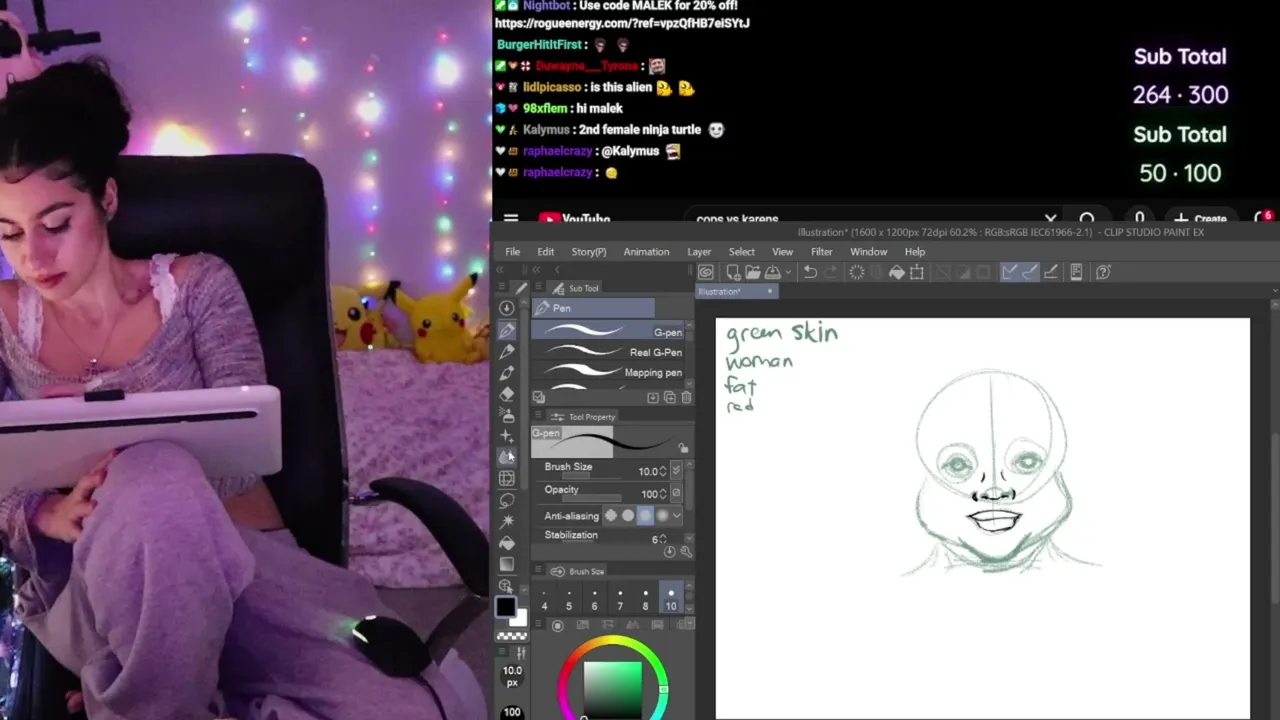Open the Animation menu
The height and width of the screenshot is (720, 1280).
tap(646, 252)
